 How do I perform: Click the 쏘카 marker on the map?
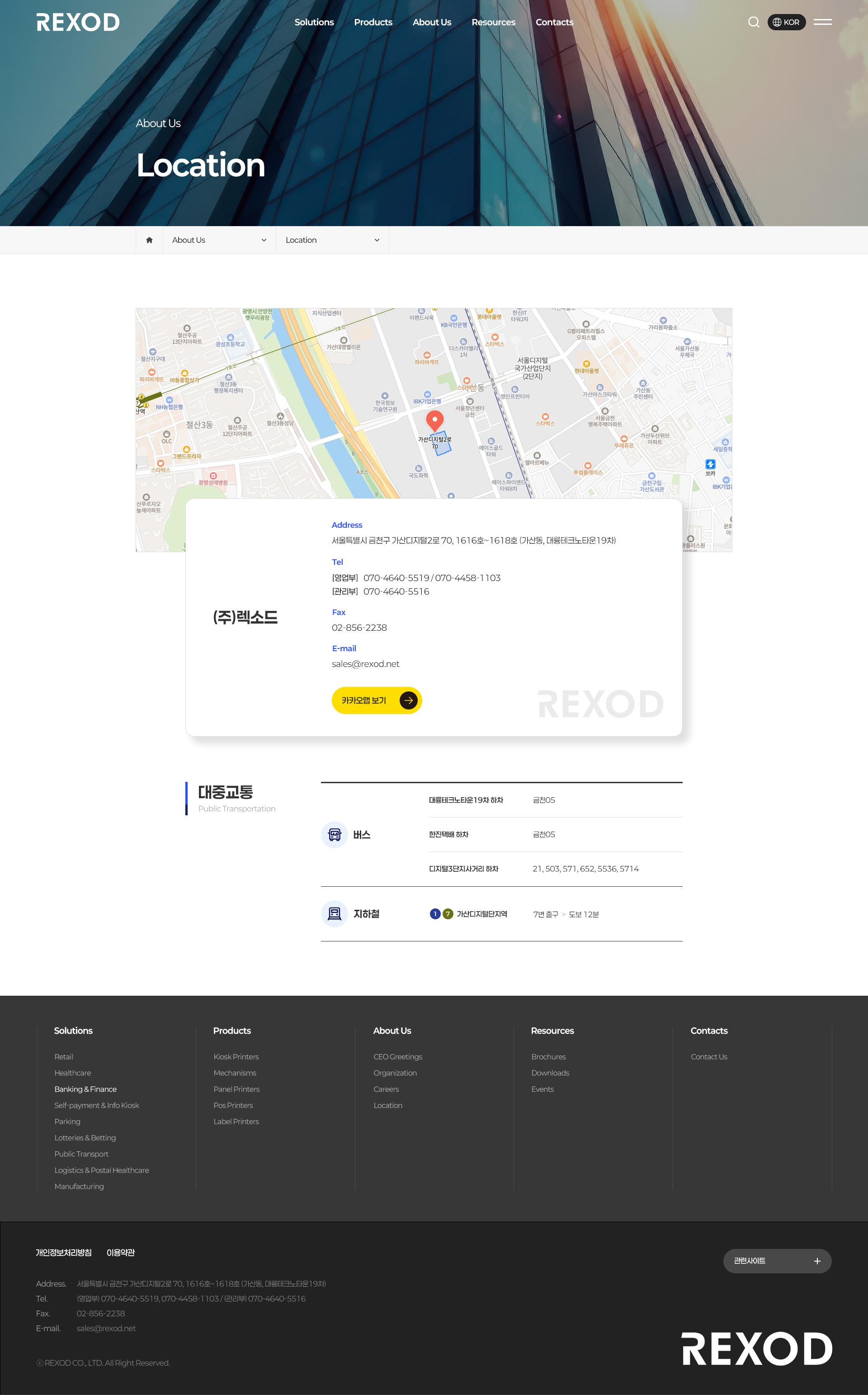pyautogui.click(x=710, y=467)
